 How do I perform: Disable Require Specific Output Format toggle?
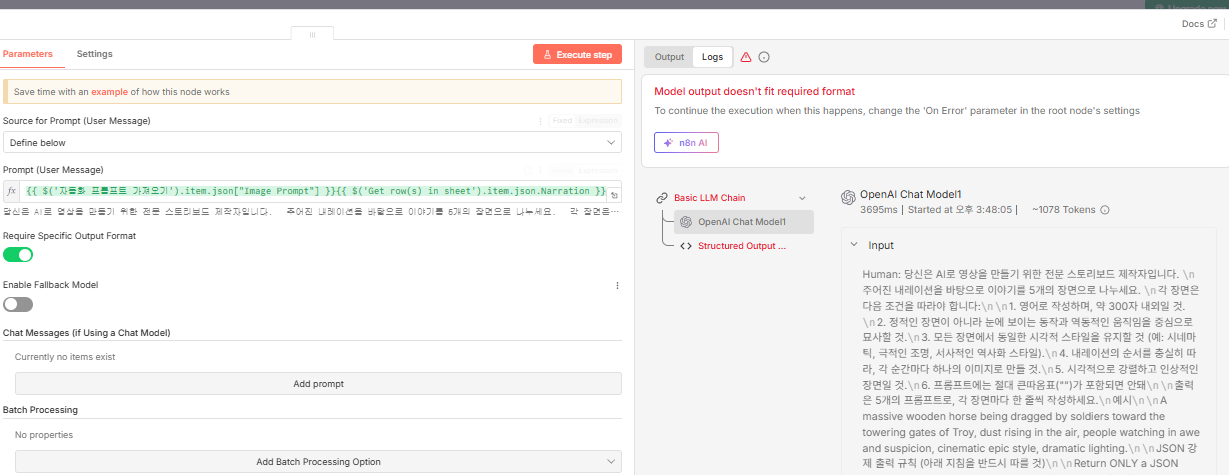click(x=18, y=255)
